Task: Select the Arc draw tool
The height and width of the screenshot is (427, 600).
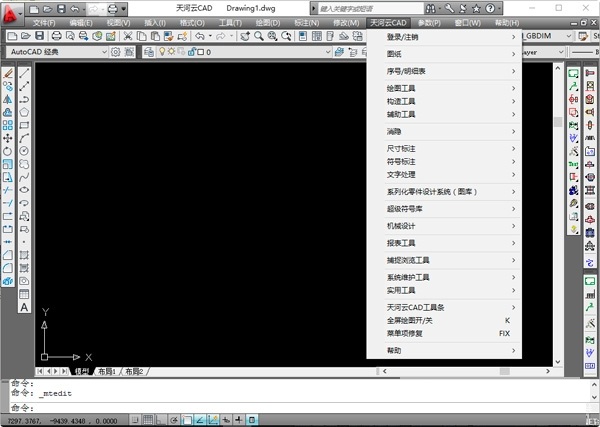Action: [24, 138]
